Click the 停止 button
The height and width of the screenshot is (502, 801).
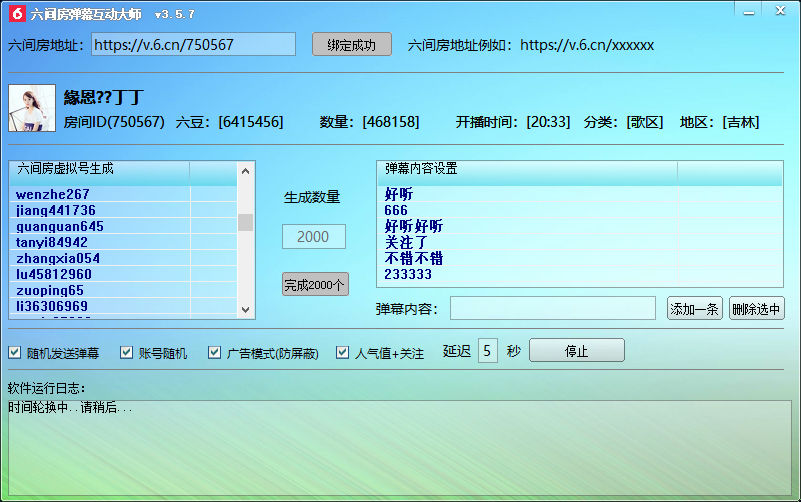pyautogui.click(x=577, y=350)
